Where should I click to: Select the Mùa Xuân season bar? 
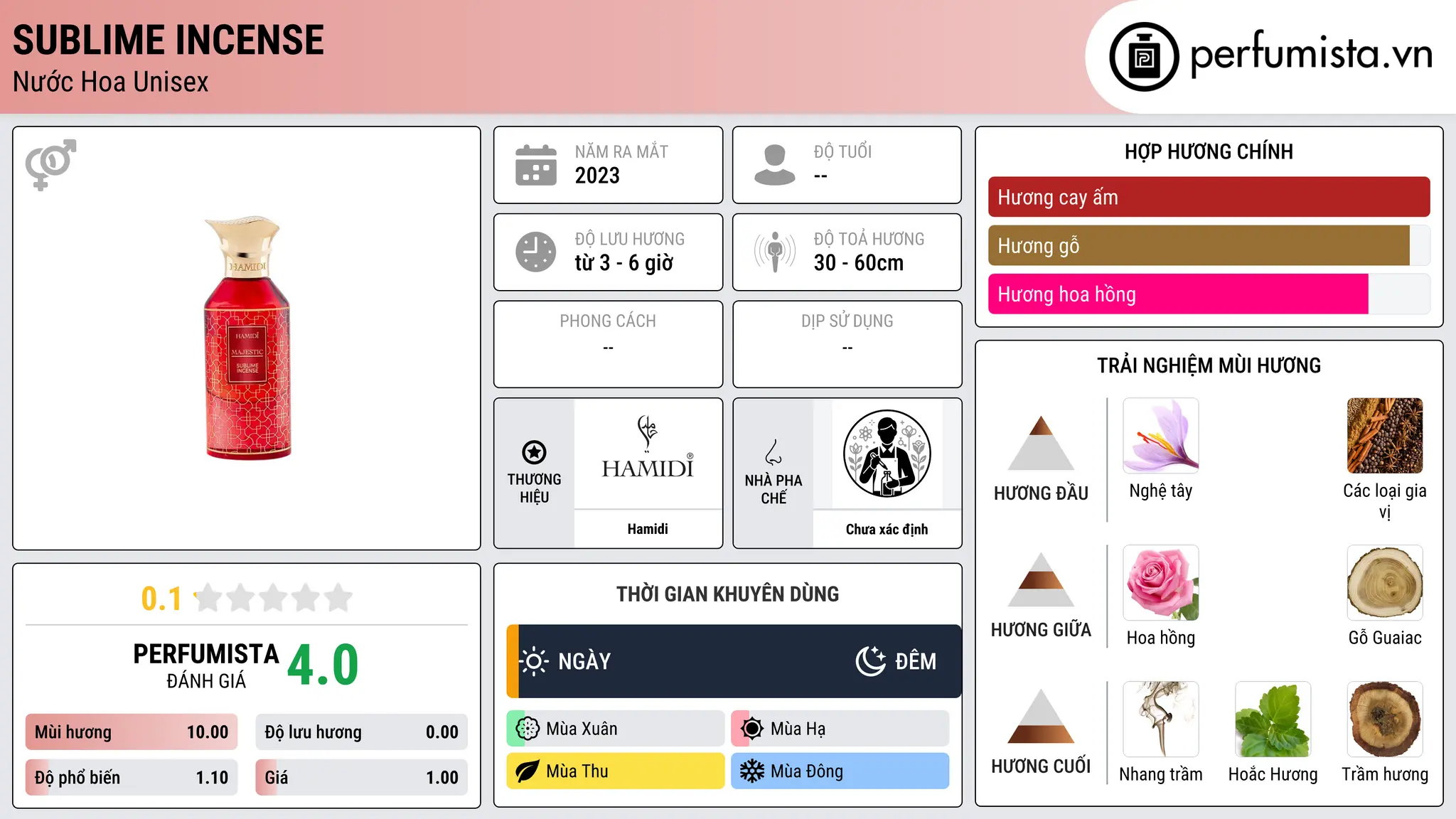[616, 729]
